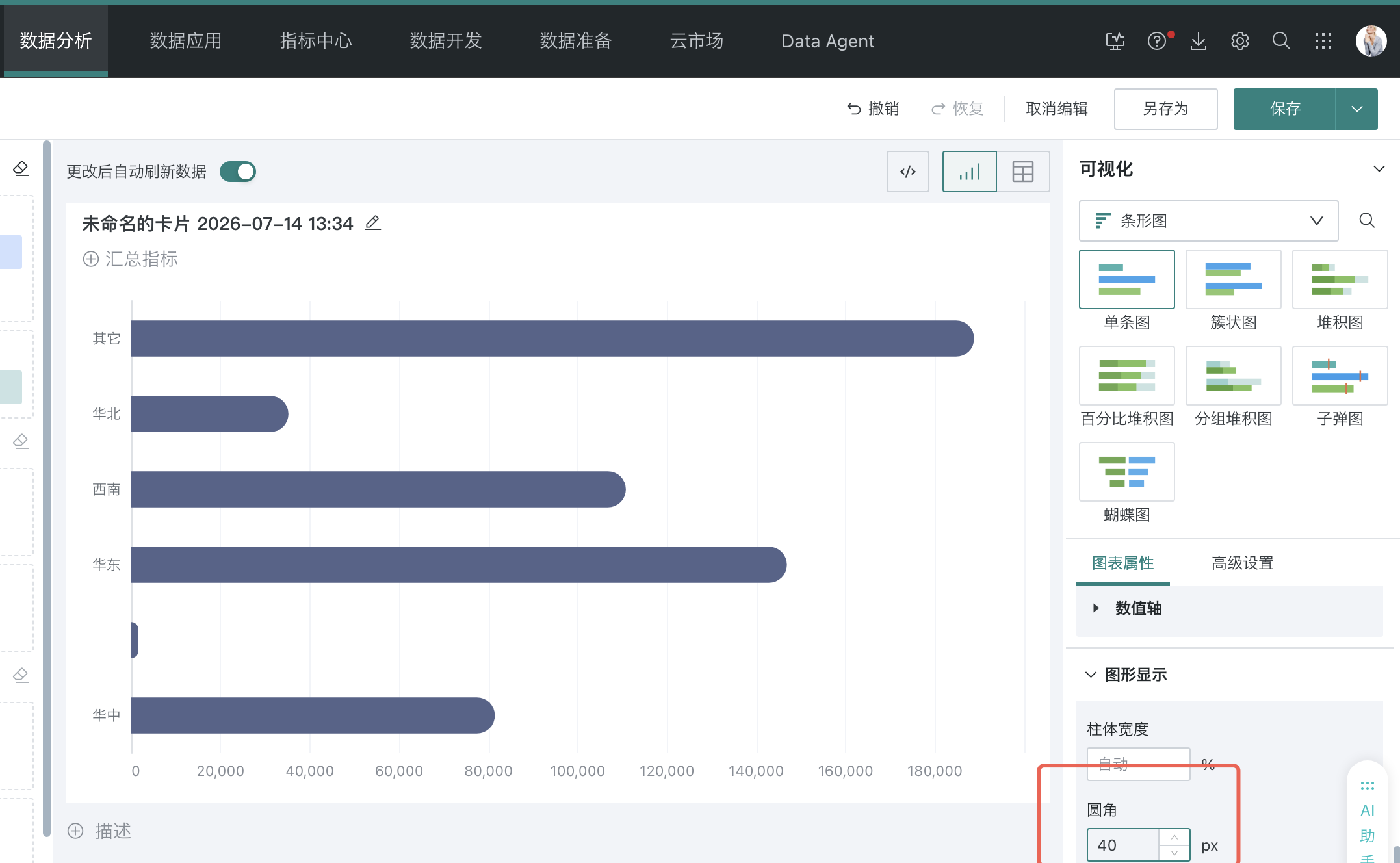Open the 数据分析 tab
1400x863 pixels.
[x=56, y=41]
